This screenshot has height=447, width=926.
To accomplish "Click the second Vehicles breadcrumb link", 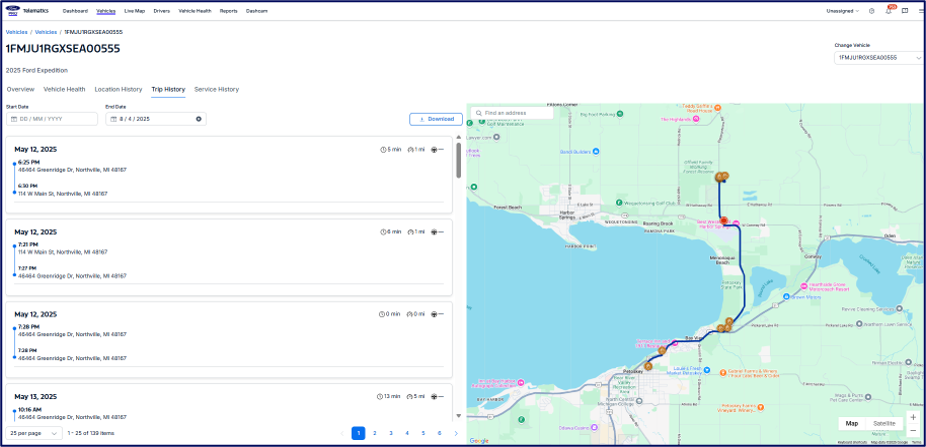I will coord(46,32).
